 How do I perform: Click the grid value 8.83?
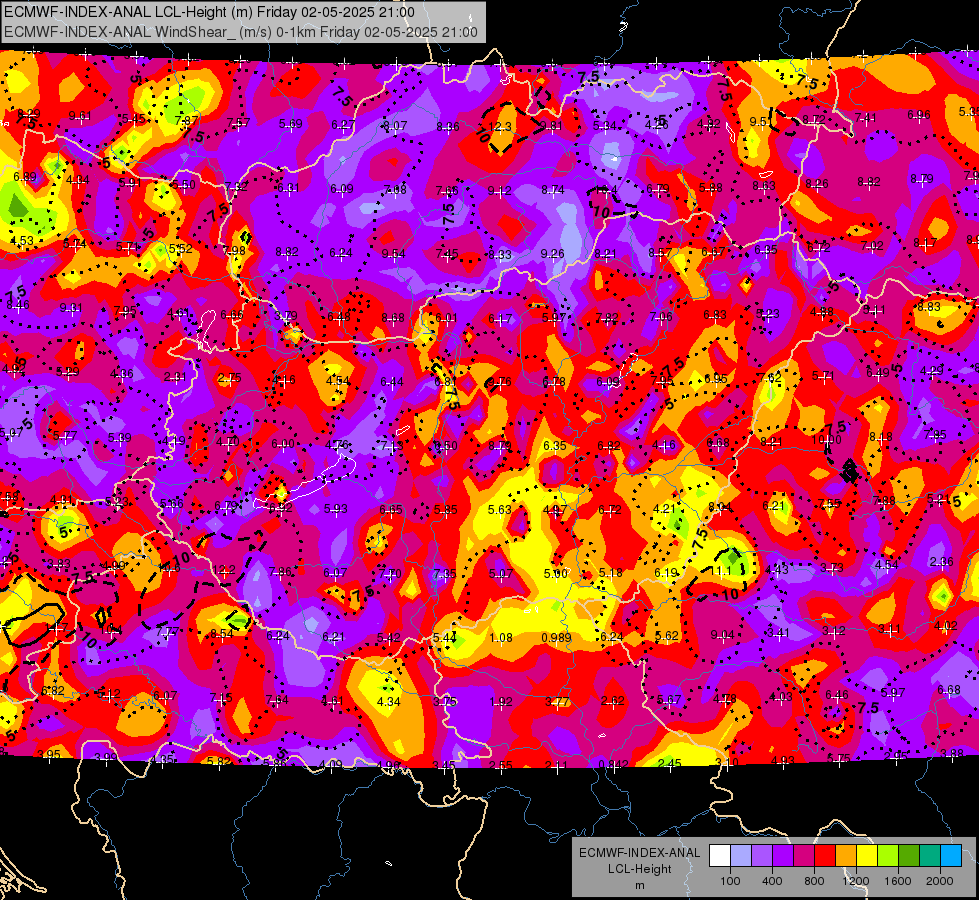tap(929, 307)
